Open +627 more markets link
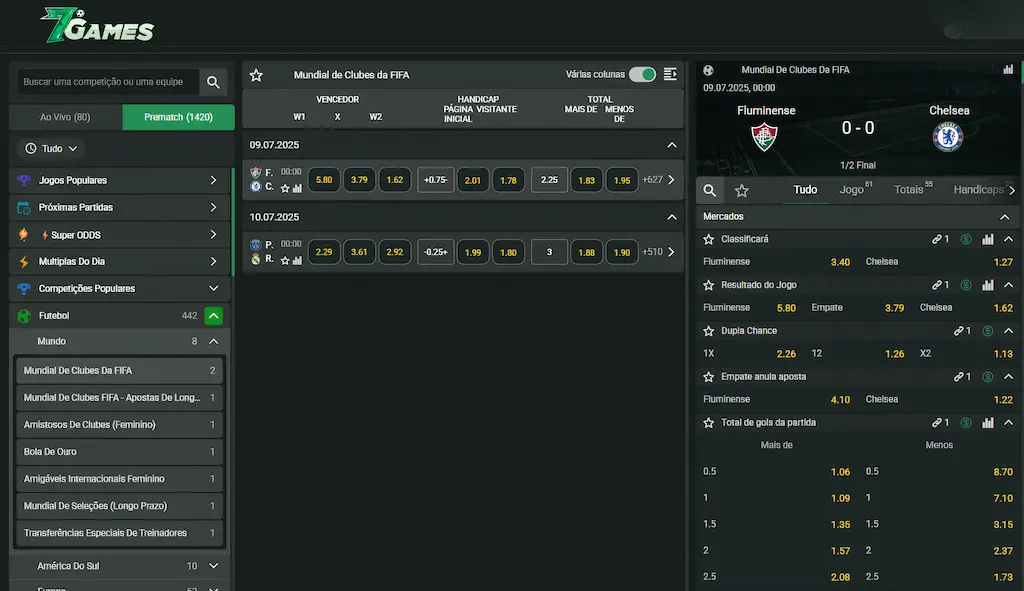The height and width of the screenshot is (591, 1024). pyautogui.click(x=658, y=180)
